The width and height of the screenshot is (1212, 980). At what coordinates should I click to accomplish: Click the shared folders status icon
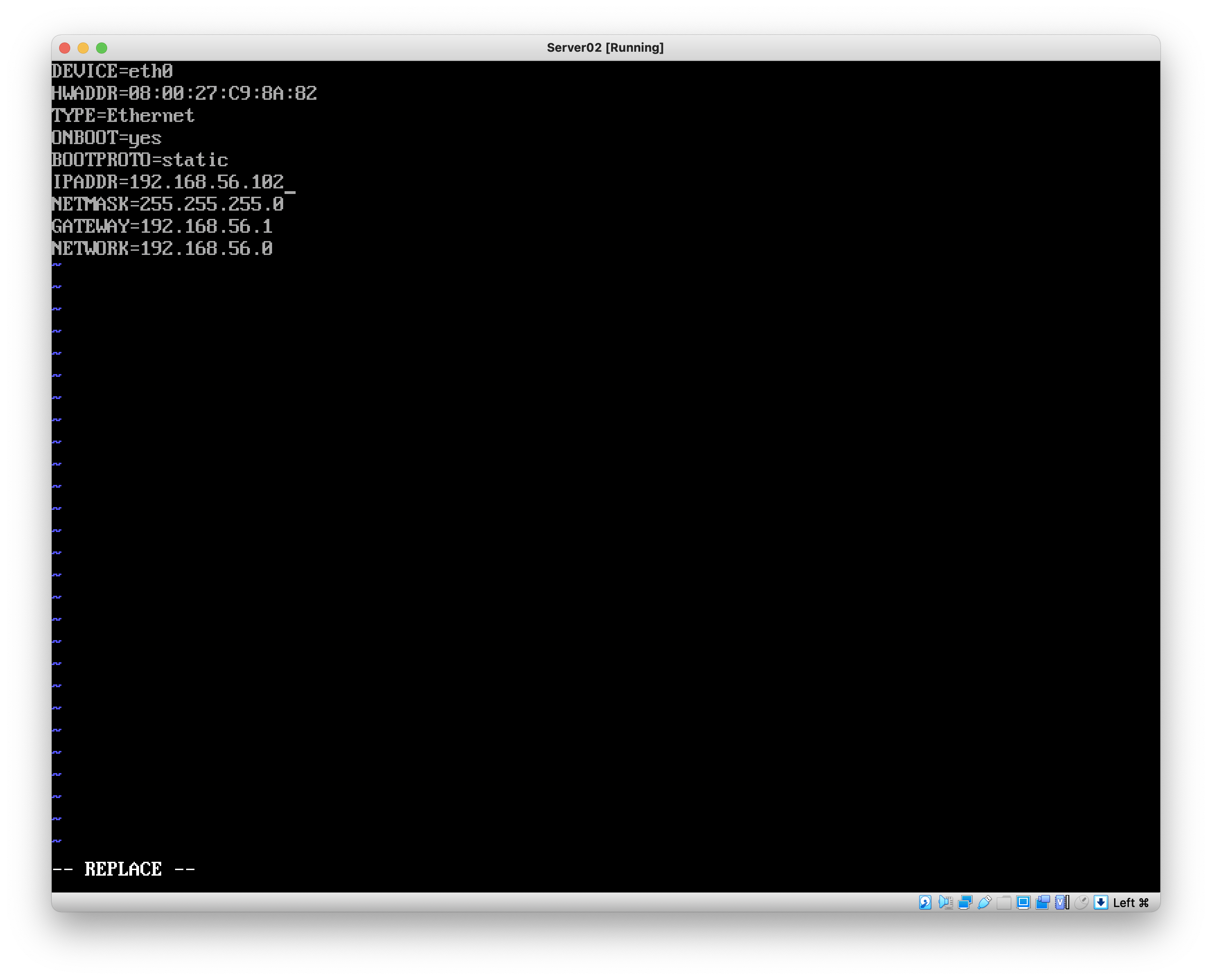click(1004, 902)
